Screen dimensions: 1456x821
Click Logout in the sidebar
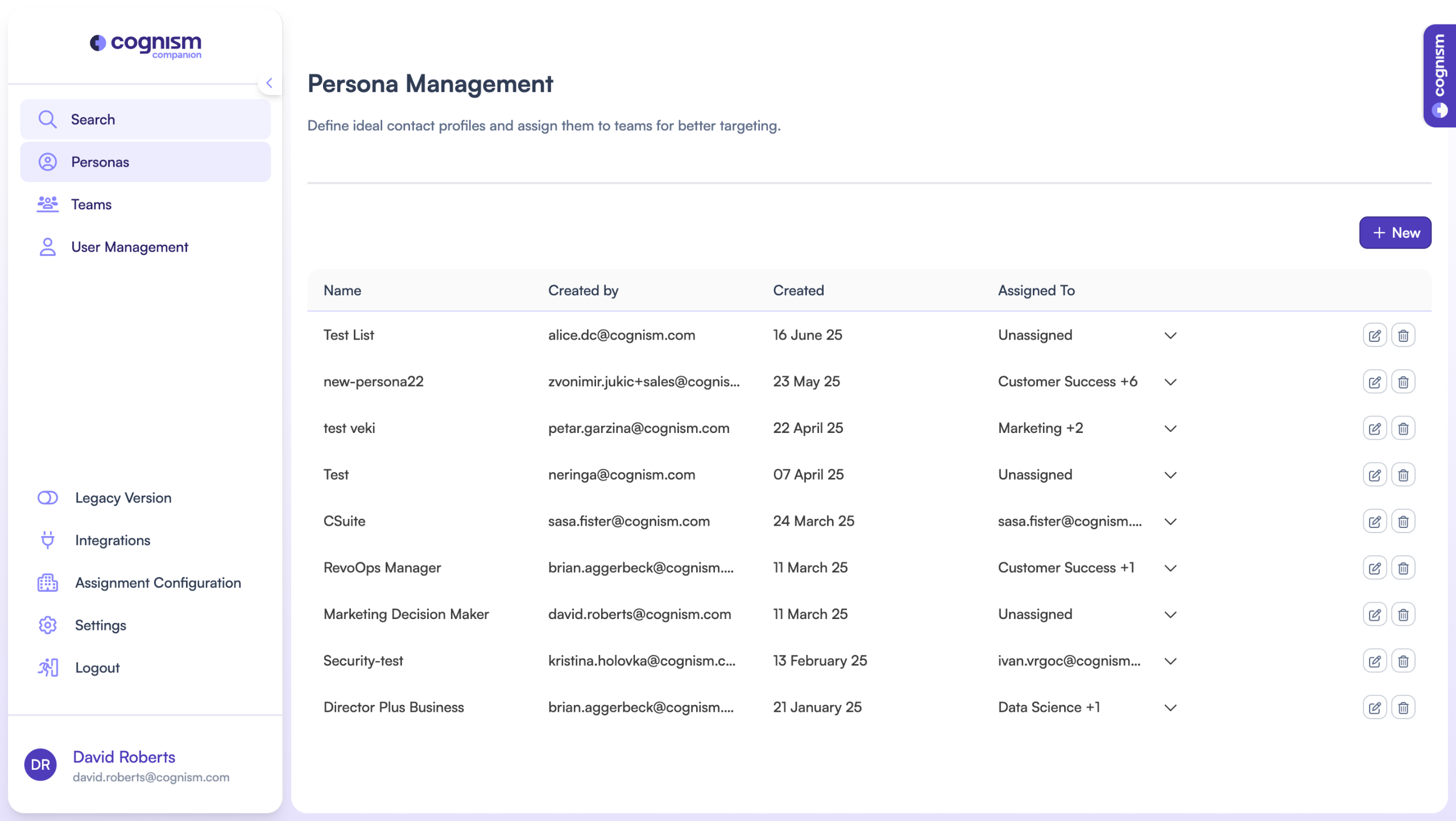pos(97,668)
